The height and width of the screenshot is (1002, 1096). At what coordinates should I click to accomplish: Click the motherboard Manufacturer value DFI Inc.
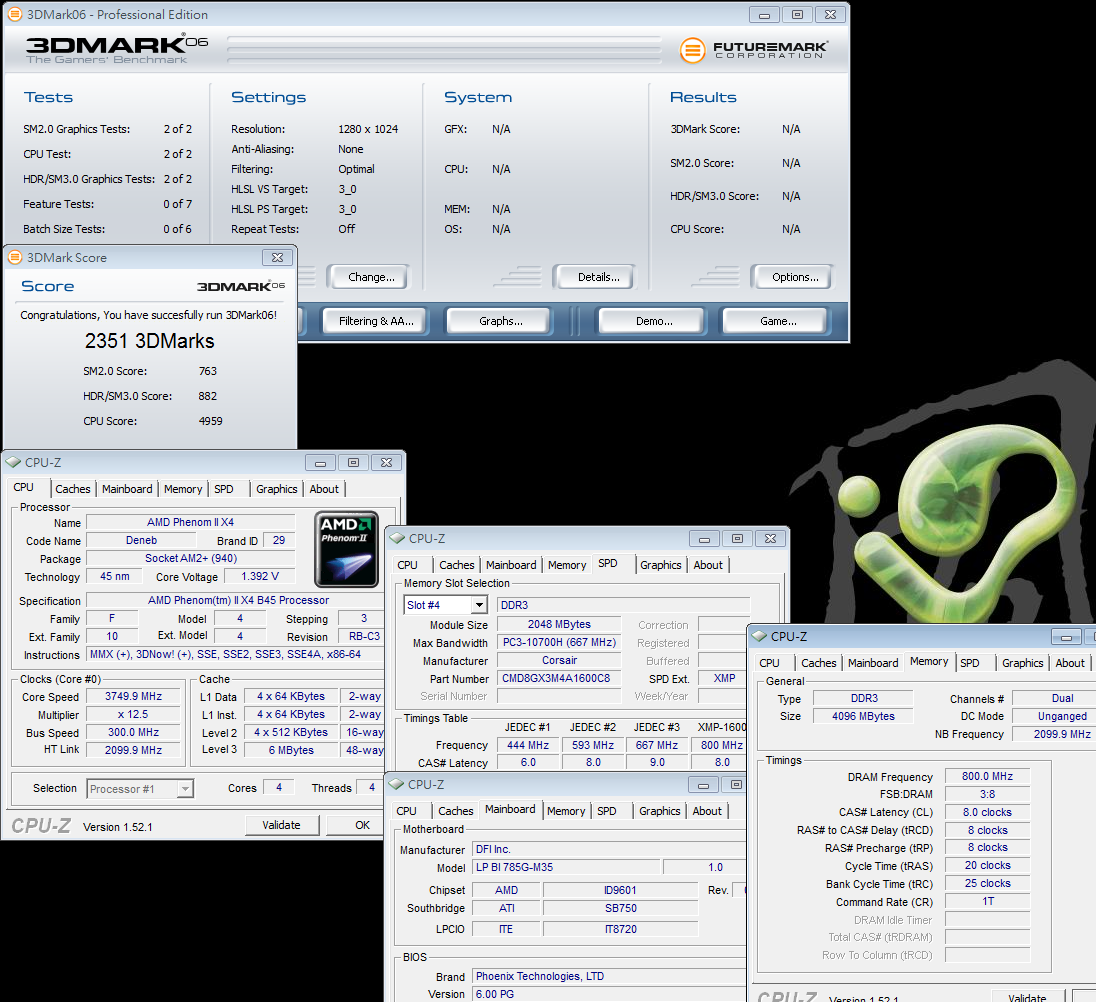point(608,849)
